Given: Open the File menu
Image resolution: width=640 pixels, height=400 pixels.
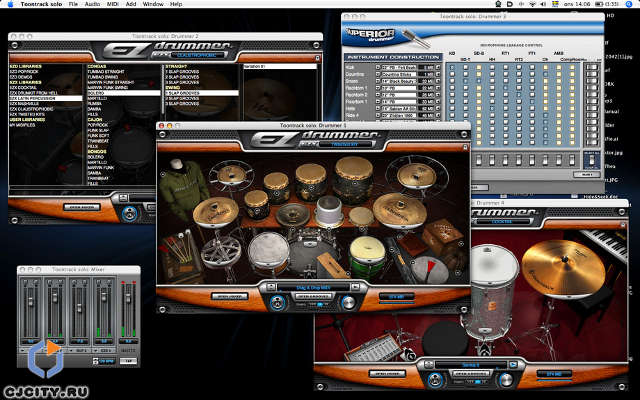Looking at the screenshot, I should (x=73, y=4).
